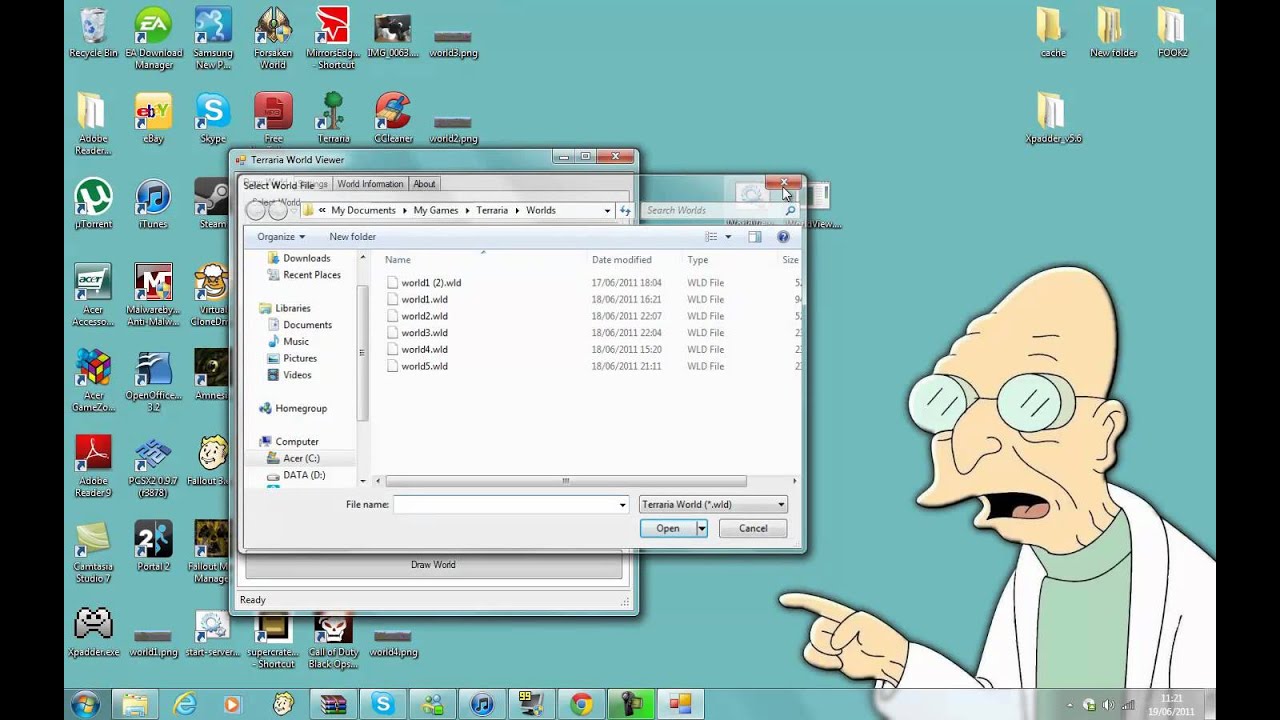Click the Open button split arrow
This screenshot has height=720, width=1280.
pos(701,528)
